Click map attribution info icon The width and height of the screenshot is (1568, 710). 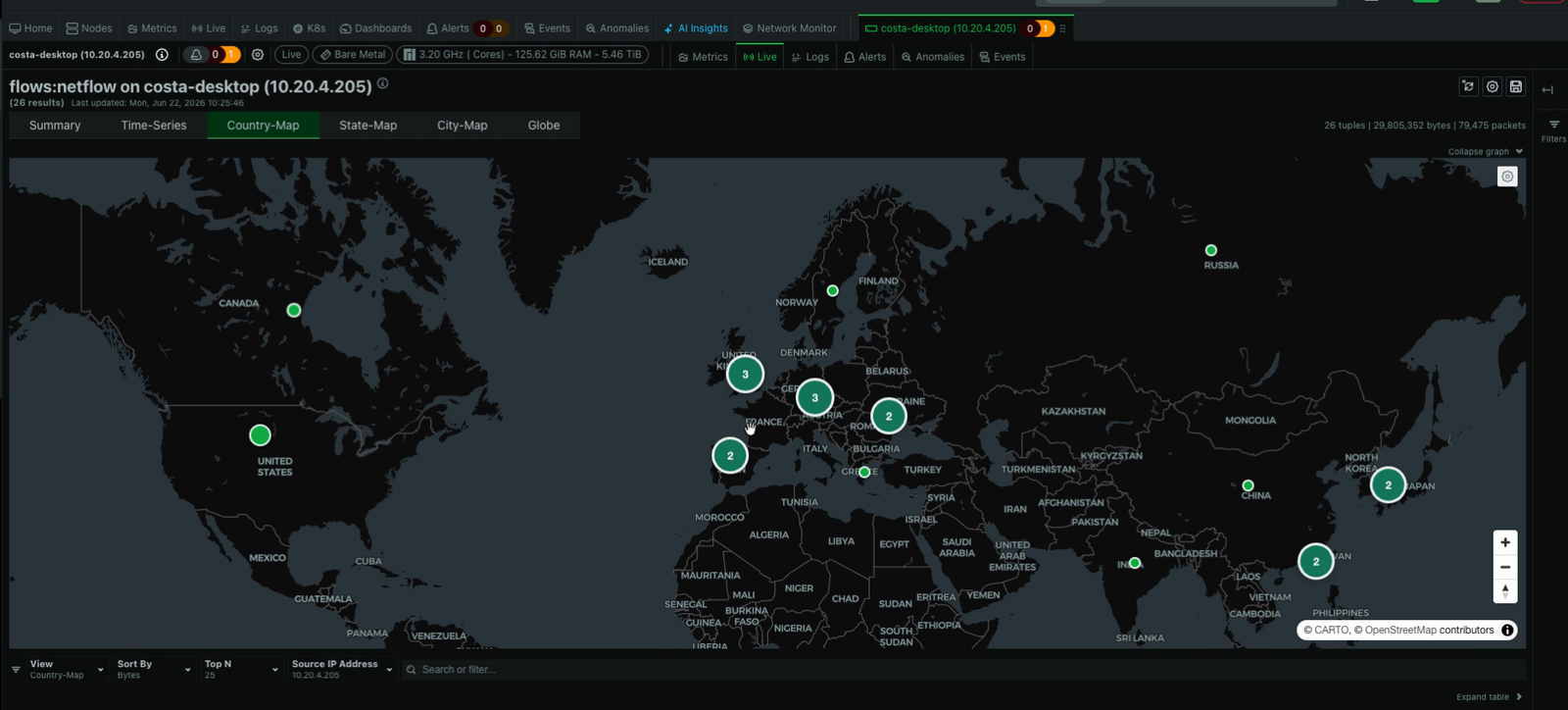click(1507, 630)
